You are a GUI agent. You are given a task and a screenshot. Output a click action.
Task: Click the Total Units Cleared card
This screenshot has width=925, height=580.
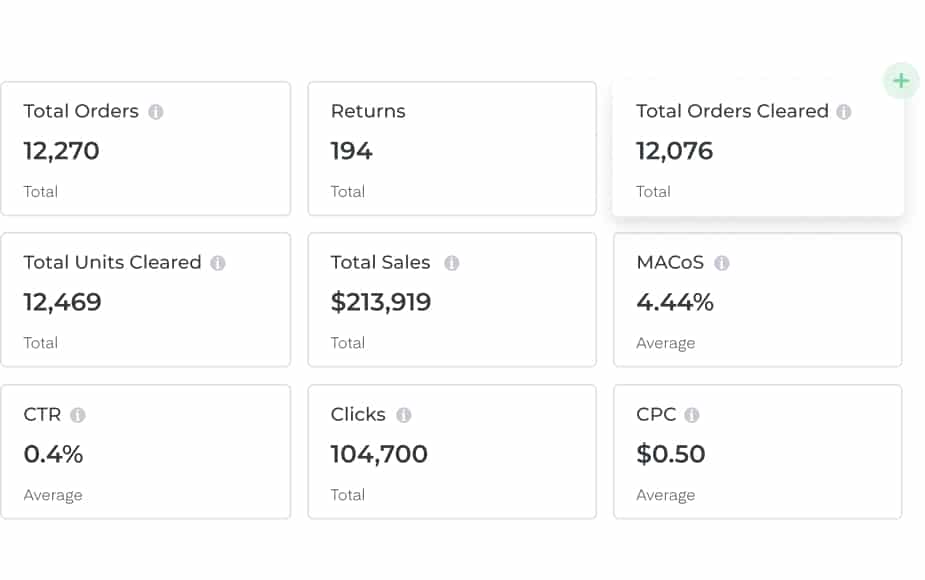pyautogui.click(x=145, y=300)
